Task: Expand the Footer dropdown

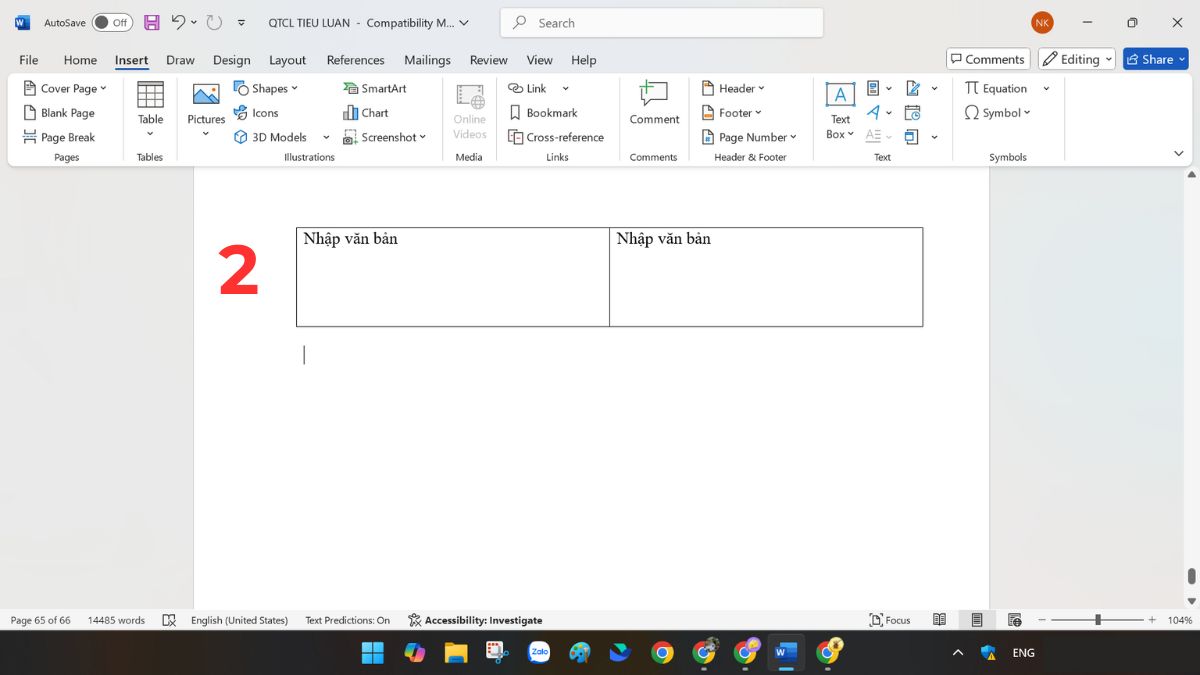Action: point(732,113)
